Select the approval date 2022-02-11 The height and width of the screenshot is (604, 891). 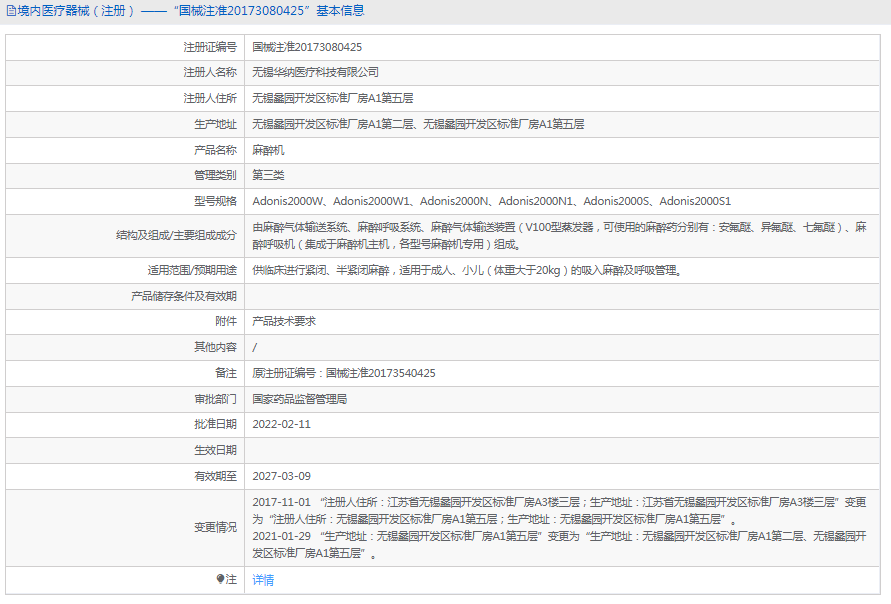[x=281, y=424]
